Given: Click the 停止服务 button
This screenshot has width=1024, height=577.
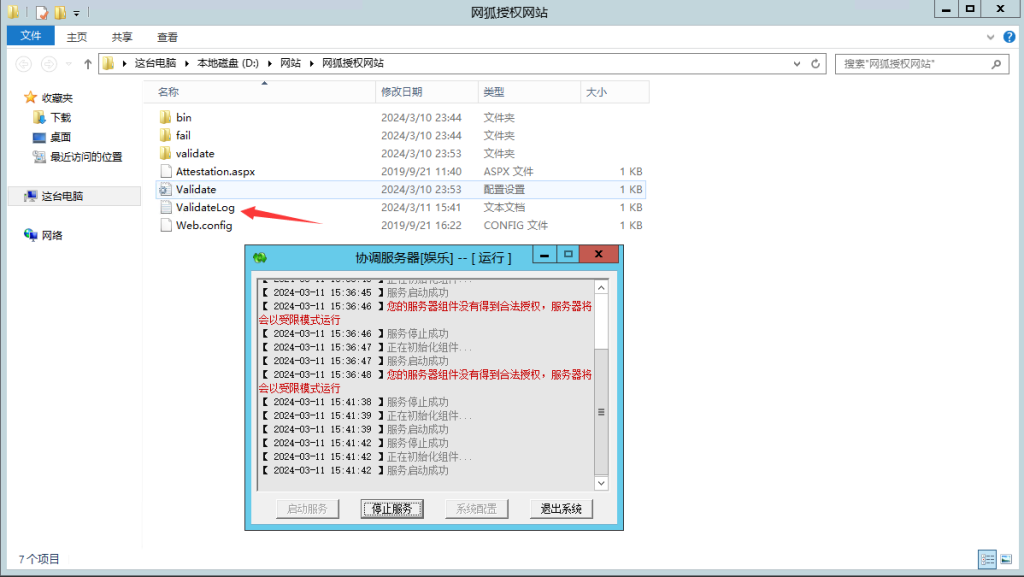Looking at the screenshot, I should coord(392,509).
